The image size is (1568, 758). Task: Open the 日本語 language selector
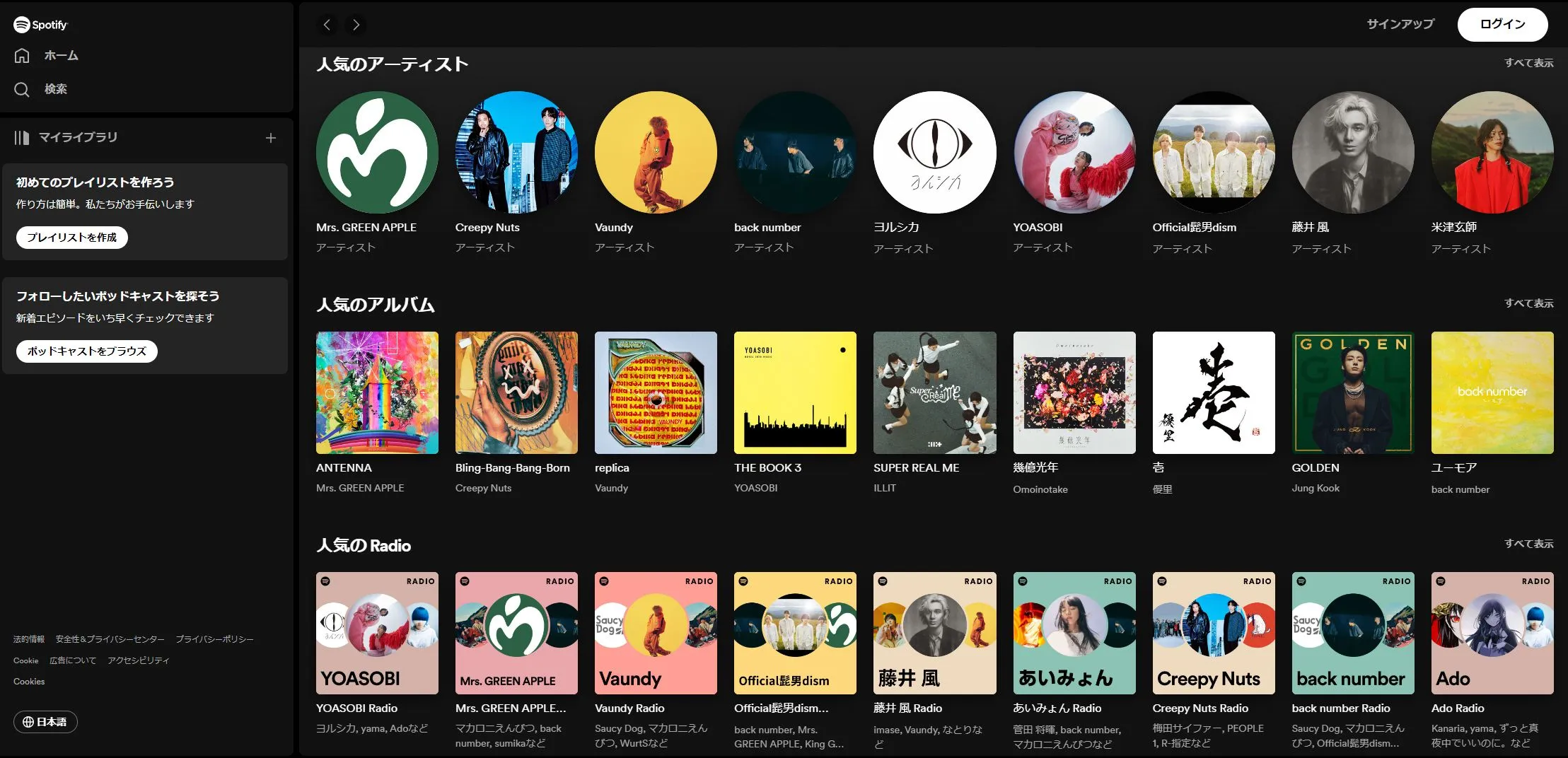point(45,722)
